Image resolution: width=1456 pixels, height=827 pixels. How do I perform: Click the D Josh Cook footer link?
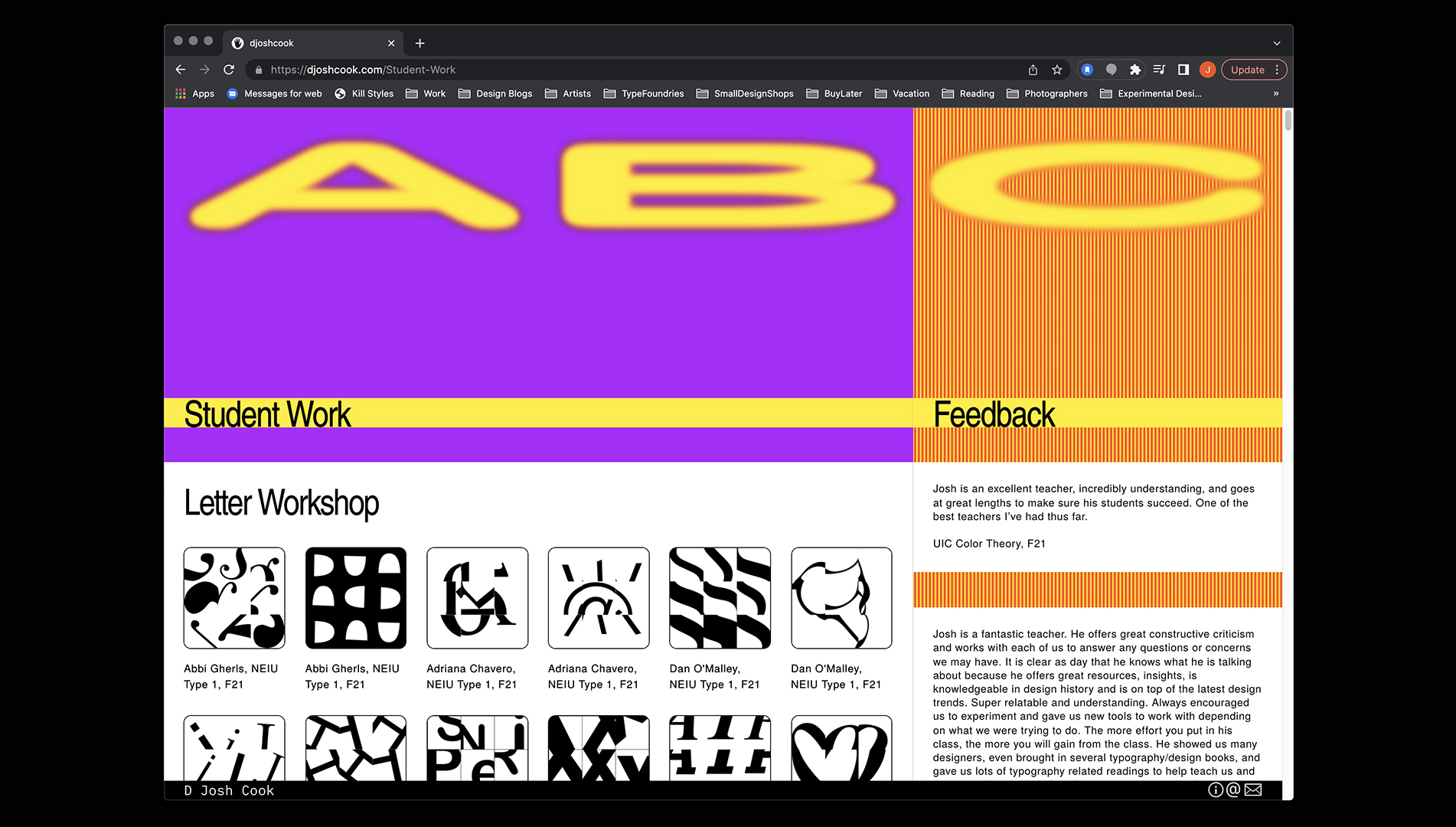pyautogui.click(x=229, y=790)
